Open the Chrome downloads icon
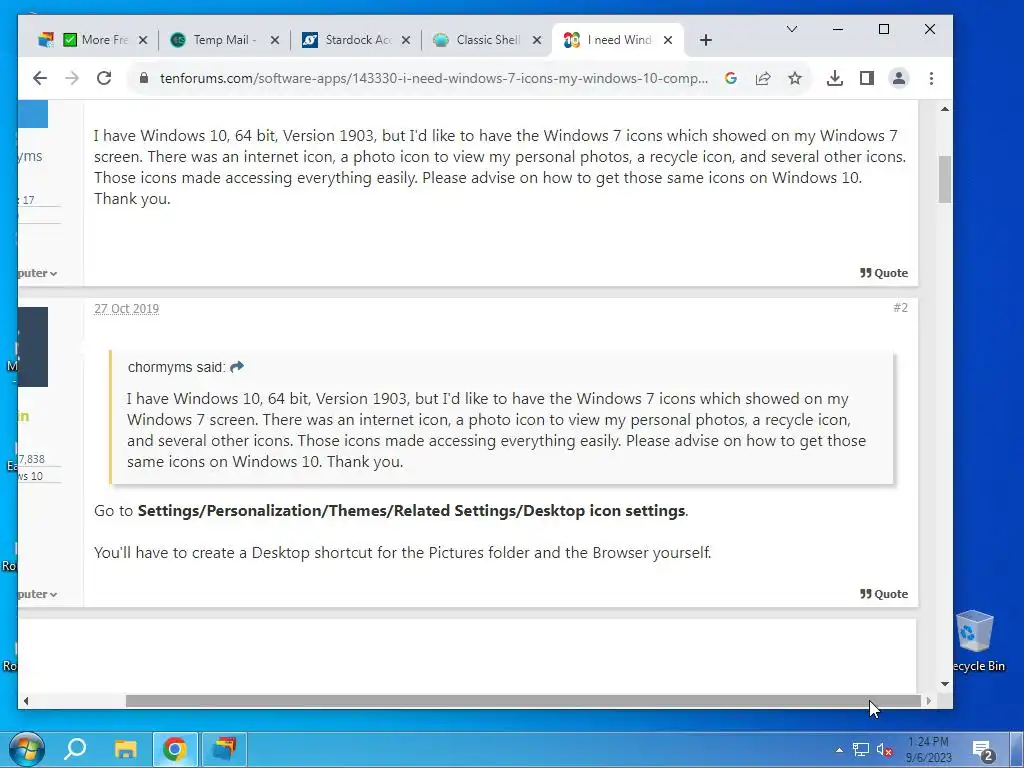 [835, 78]
